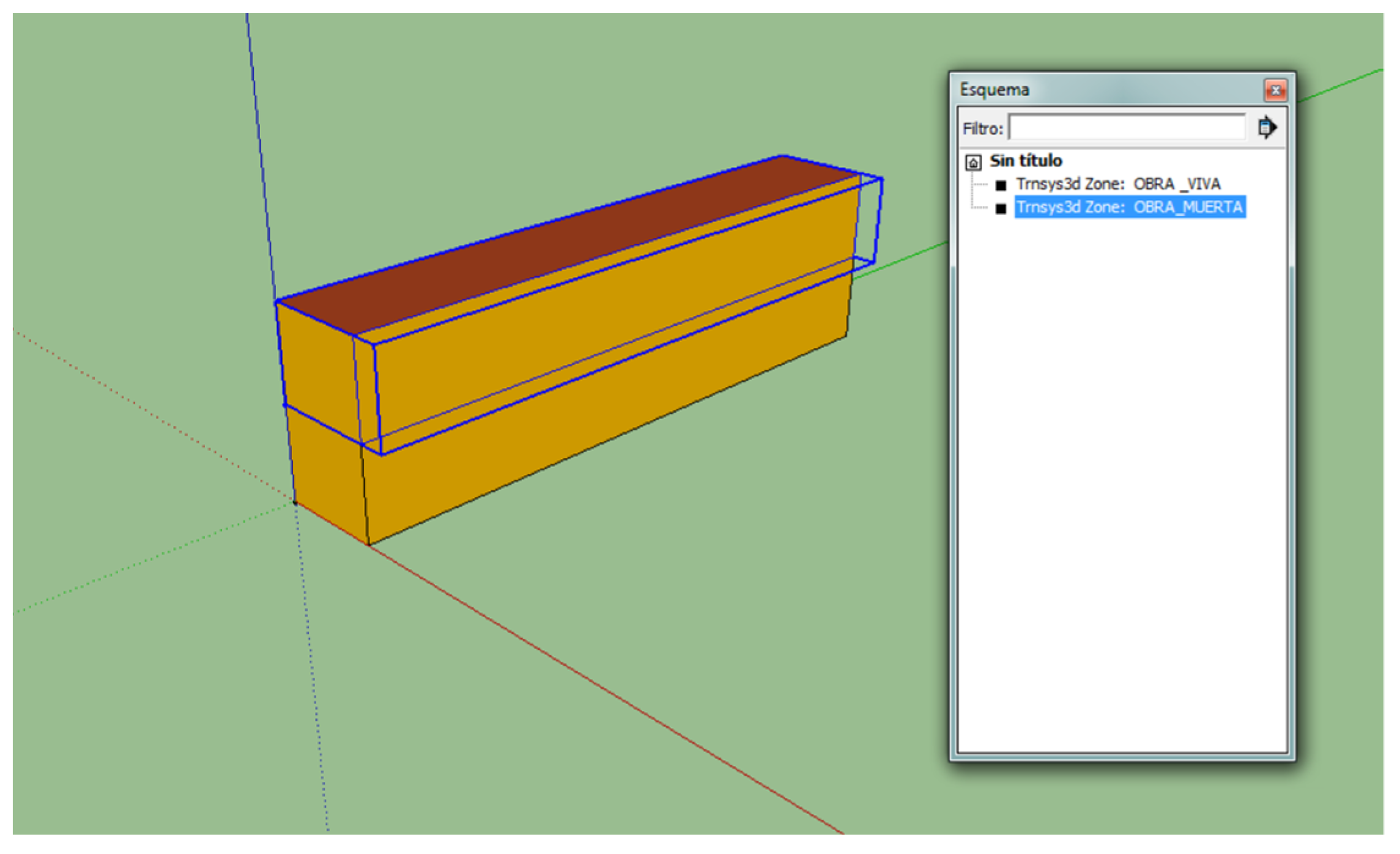Select the Sin título root node
The height and width of the screenshot is (854, 1400).
(1026, 161)
